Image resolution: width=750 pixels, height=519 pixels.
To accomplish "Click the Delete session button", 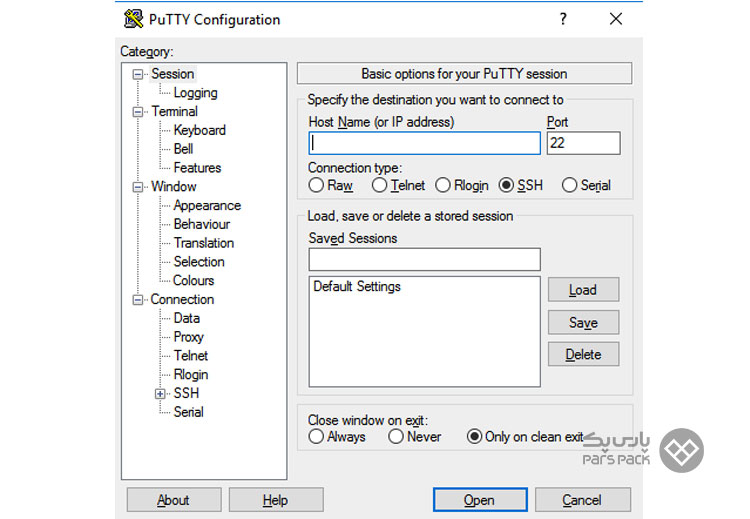I will [x=583, y=354].
